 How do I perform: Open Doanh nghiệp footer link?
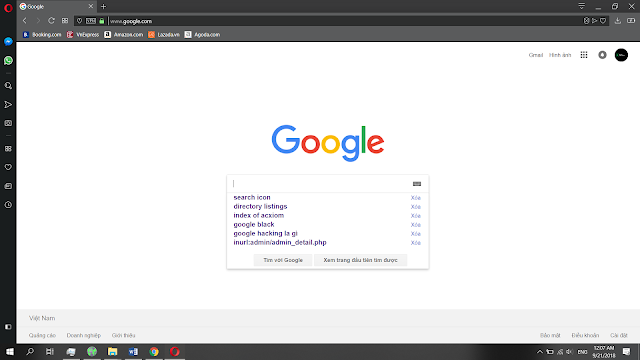[84, 335]
